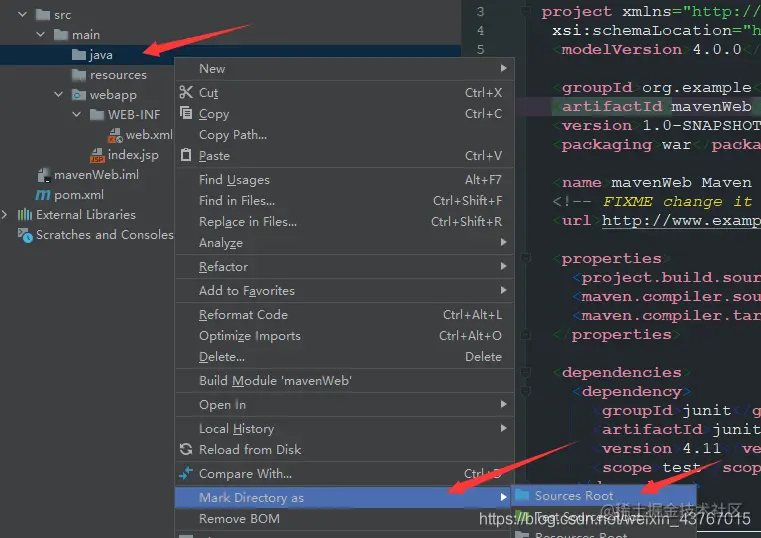Click the web.xml file icon
Image resolution: width=761 pixels, height=538 pixels.
pos(115,135)
